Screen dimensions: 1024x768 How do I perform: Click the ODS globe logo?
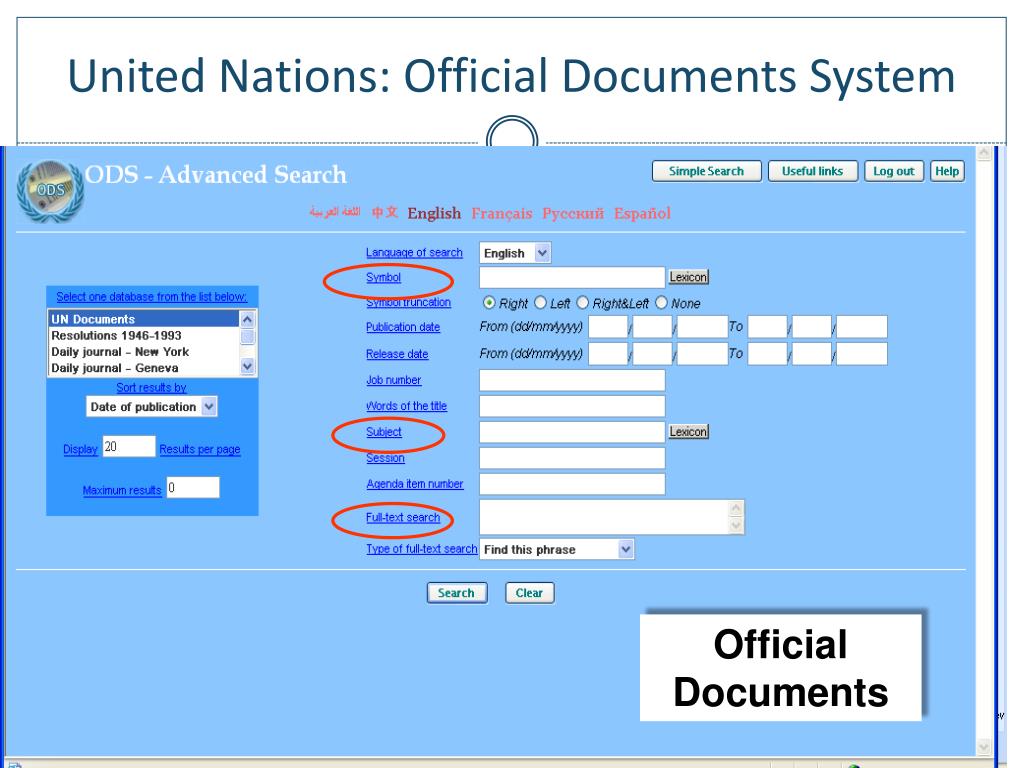point(50,191)
